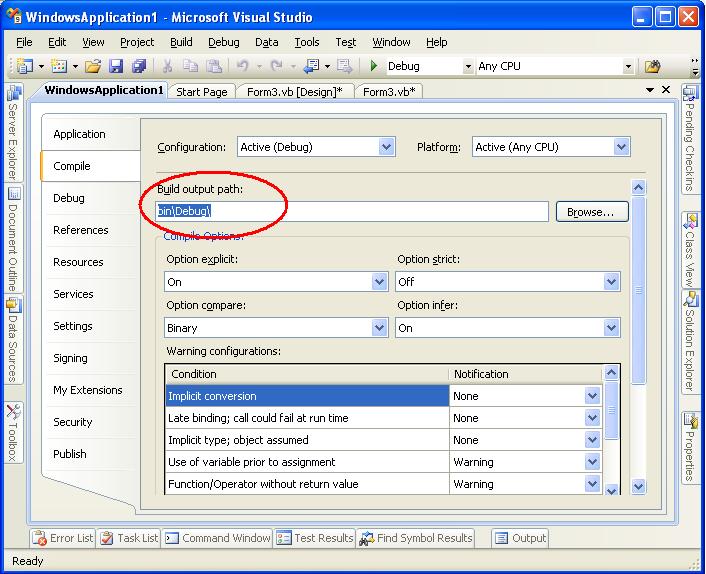Open the Option infer dropdown
706x574 pixels.
coord(611,328)
